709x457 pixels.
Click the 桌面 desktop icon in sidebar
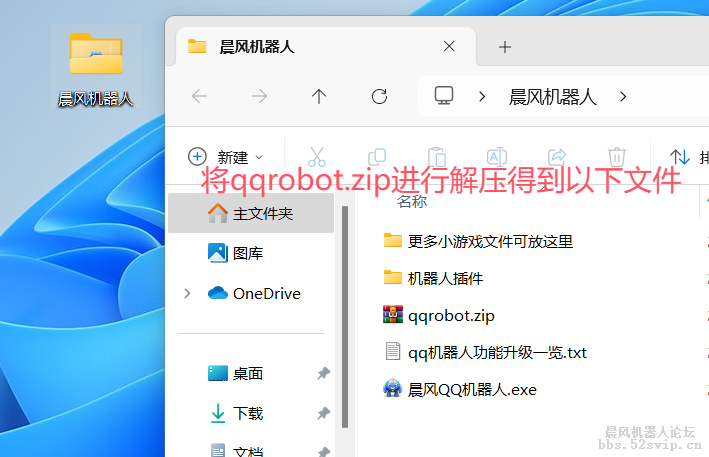[x=217, y=373]
